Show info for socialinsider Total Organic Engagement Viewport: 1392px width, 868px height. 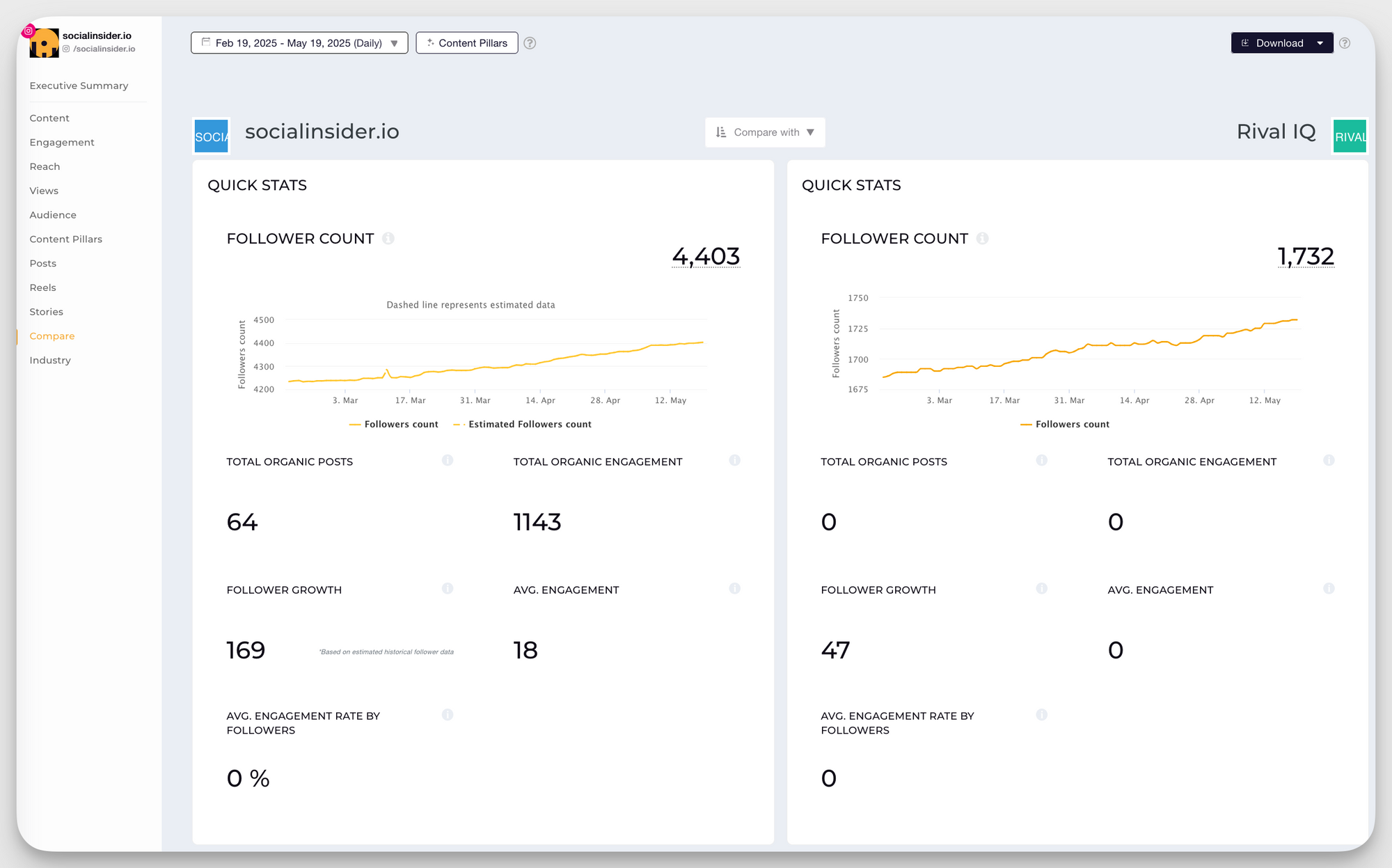pyautogui.click(x=734, y=460)
